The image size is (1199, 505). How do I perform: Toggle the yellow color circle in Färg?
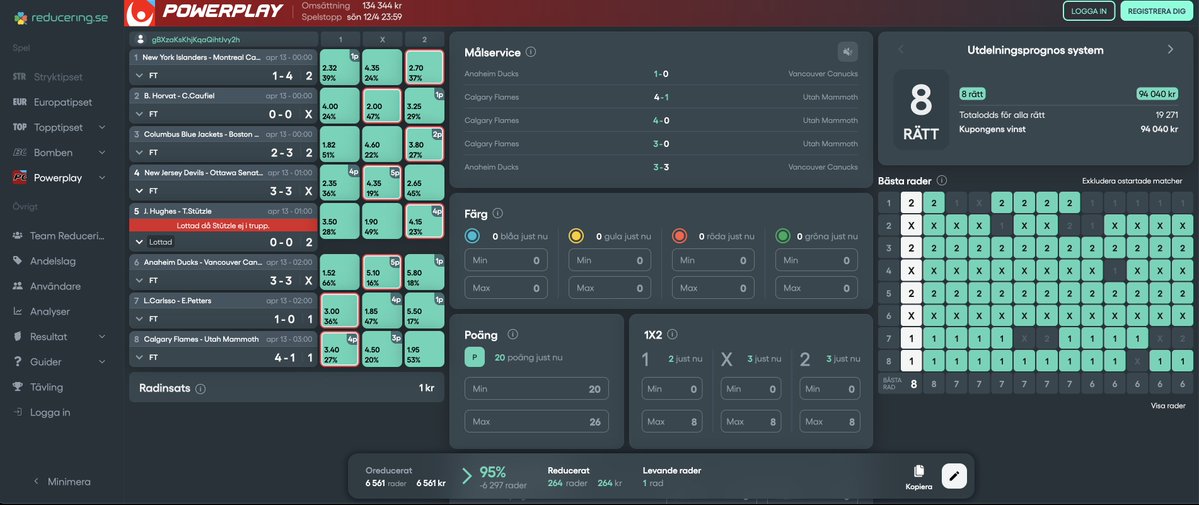click(577, 236)
